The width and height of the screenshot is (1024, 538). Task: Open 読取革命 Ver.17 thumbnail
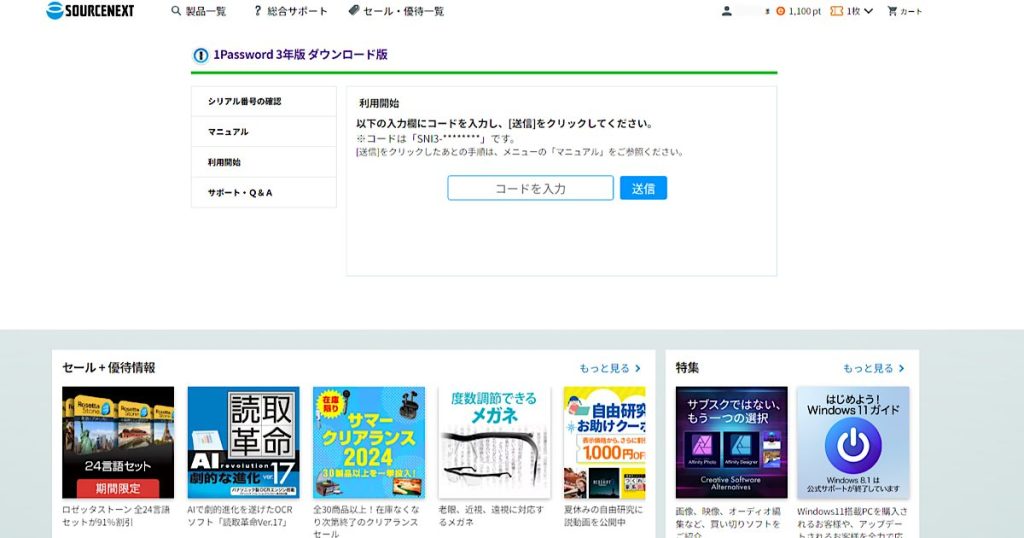click(x=244, y=442)
